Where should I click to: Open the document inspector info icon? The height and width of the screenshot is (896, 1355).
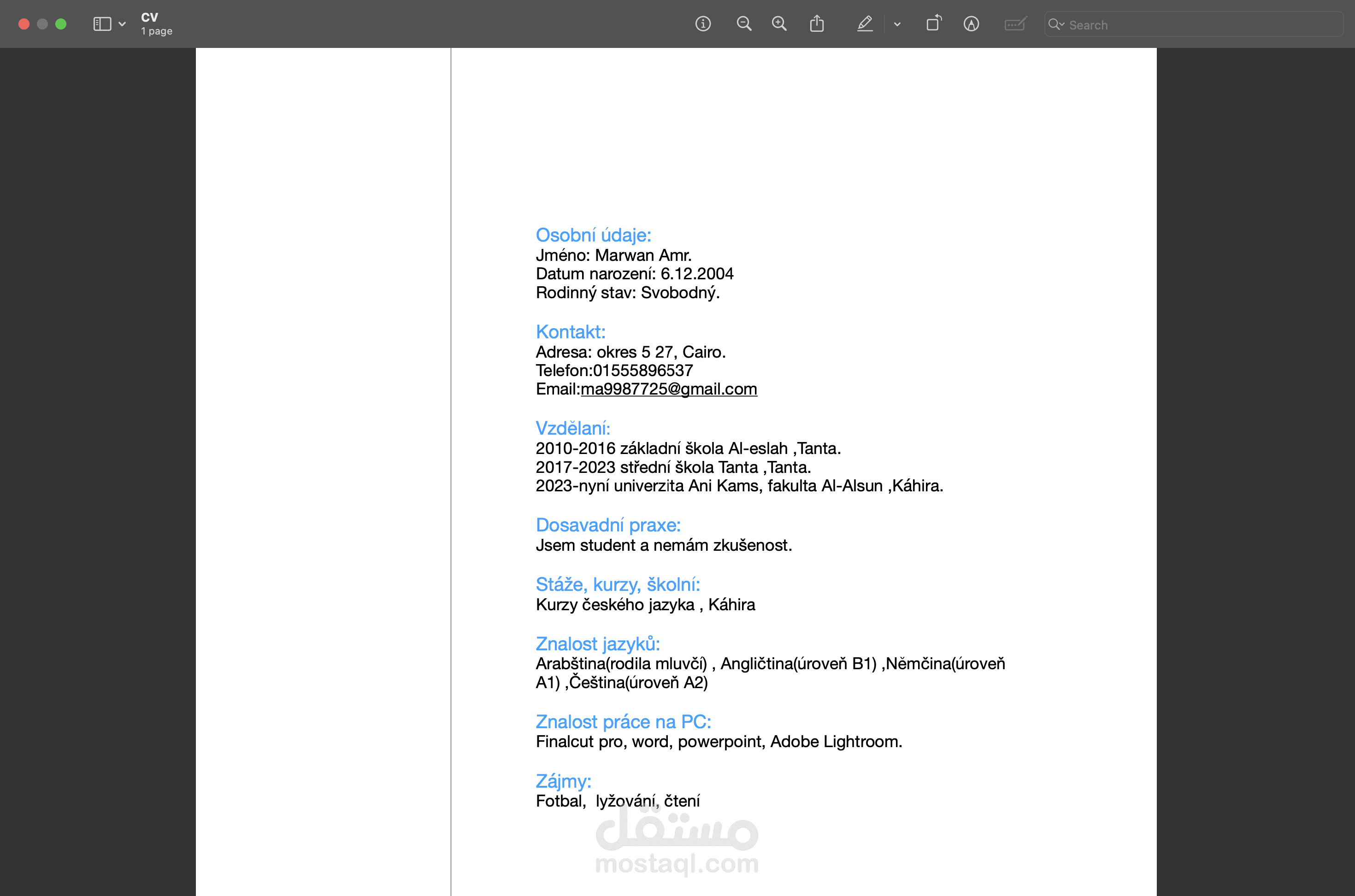[x=703, y=24]
